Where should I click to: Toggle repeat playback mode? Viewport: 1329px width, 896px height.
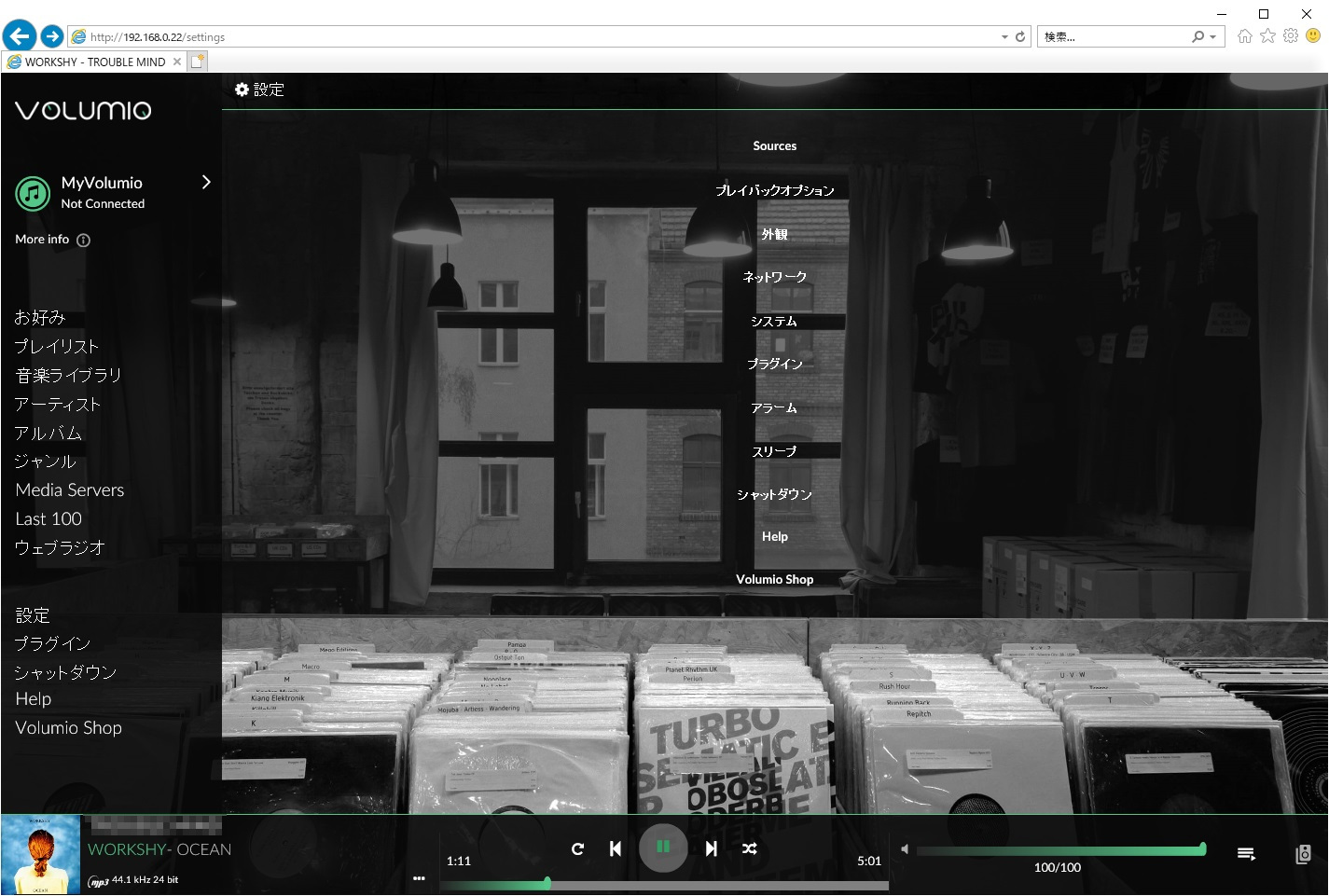click(x=577, y=848)
